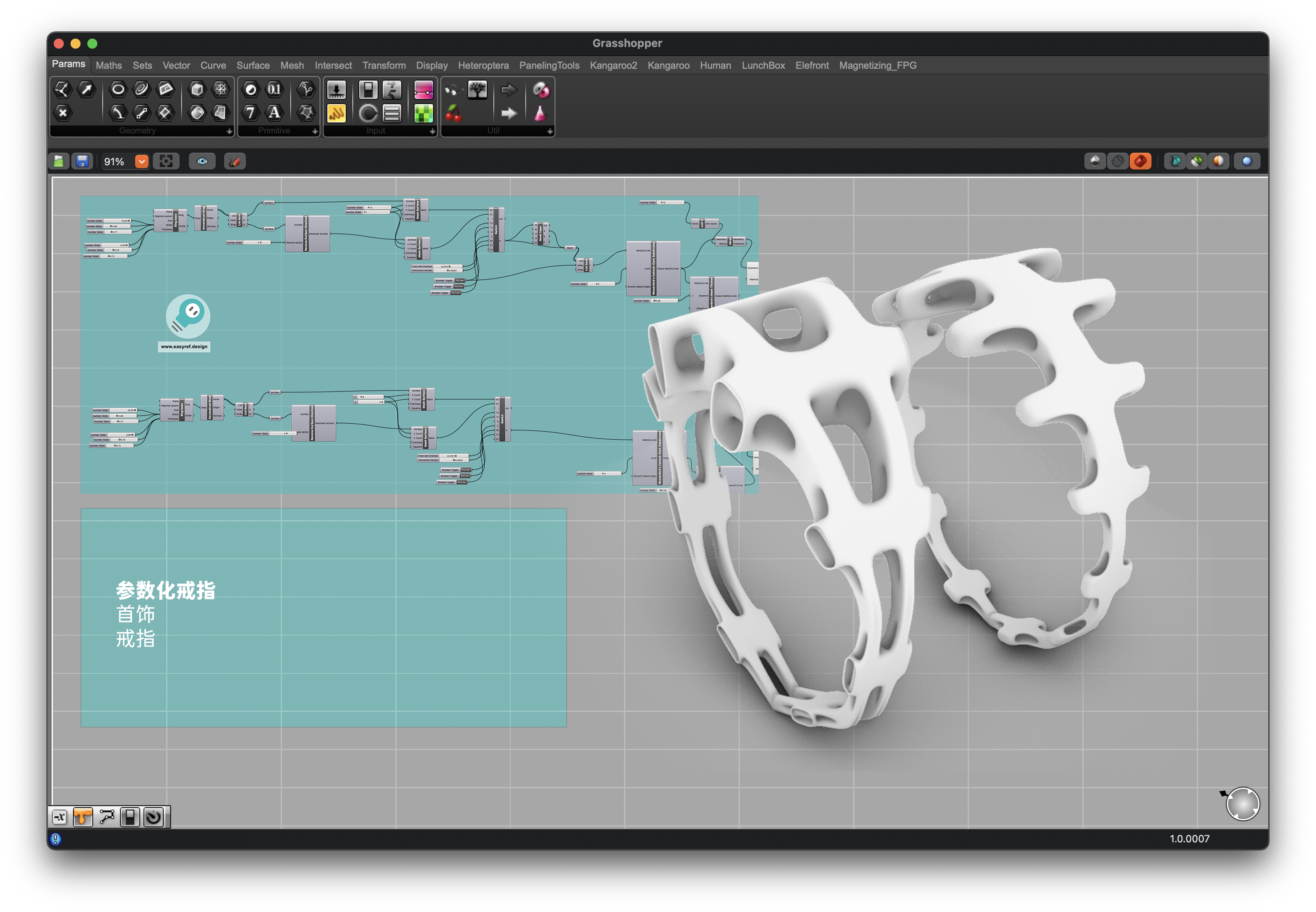Image resolution: width=1316 pixels, height=912 pixels.
Task: Click the www.easyref.design link label
Action: (x=184, y=347)
